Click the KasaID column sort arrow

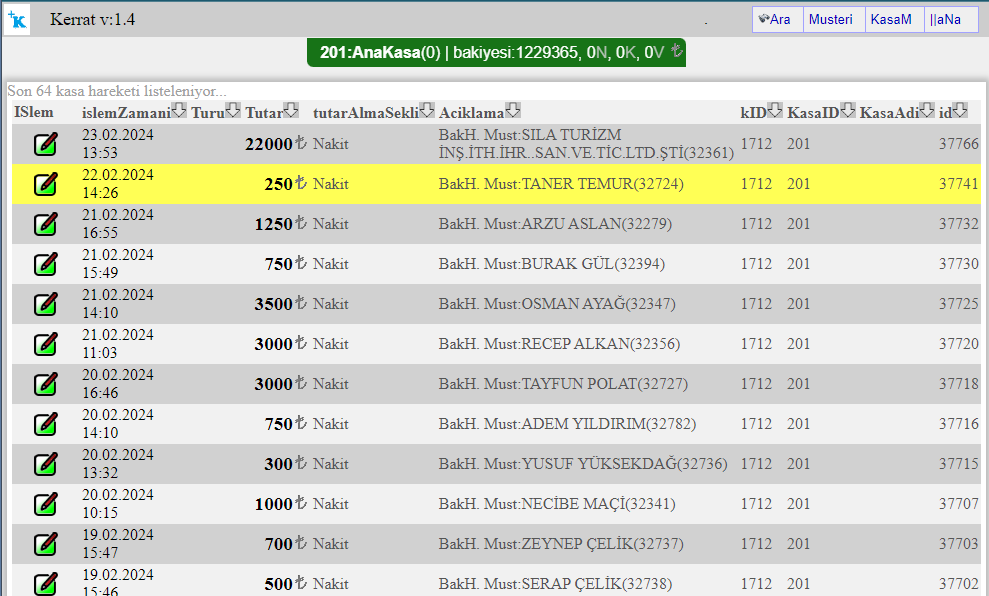click(x=847, y=111)
